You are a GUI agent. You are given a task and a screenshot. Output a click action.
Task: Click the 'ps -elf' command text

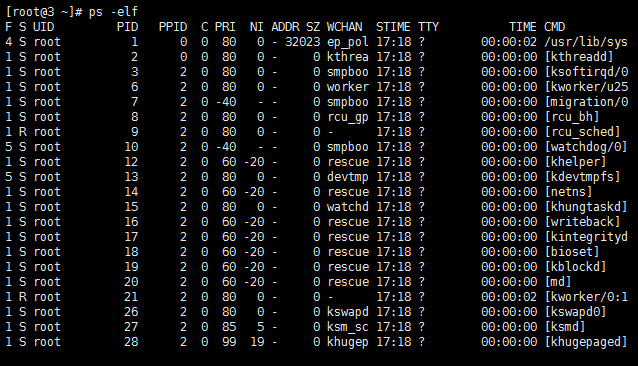pos(113,12)
